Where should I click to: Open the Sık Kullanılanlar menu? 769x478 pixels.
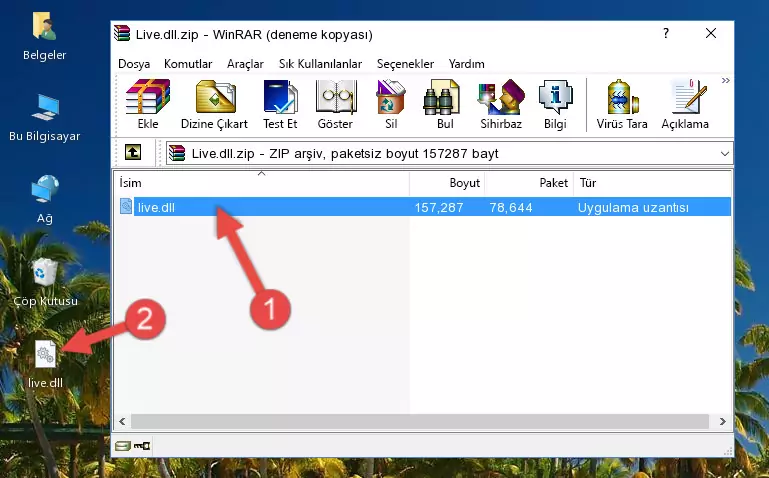click(320, 64)
